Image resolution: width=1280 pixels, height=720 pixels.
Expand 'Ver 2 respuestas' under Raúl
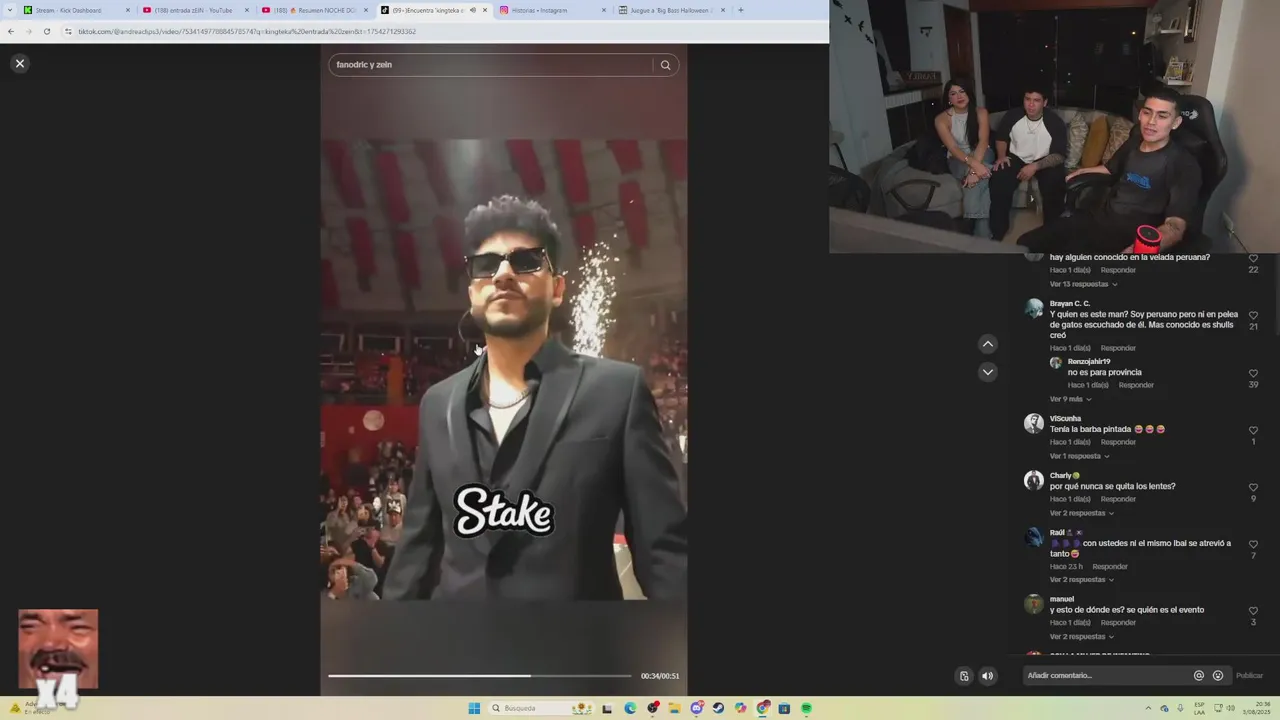[1081, 580]
